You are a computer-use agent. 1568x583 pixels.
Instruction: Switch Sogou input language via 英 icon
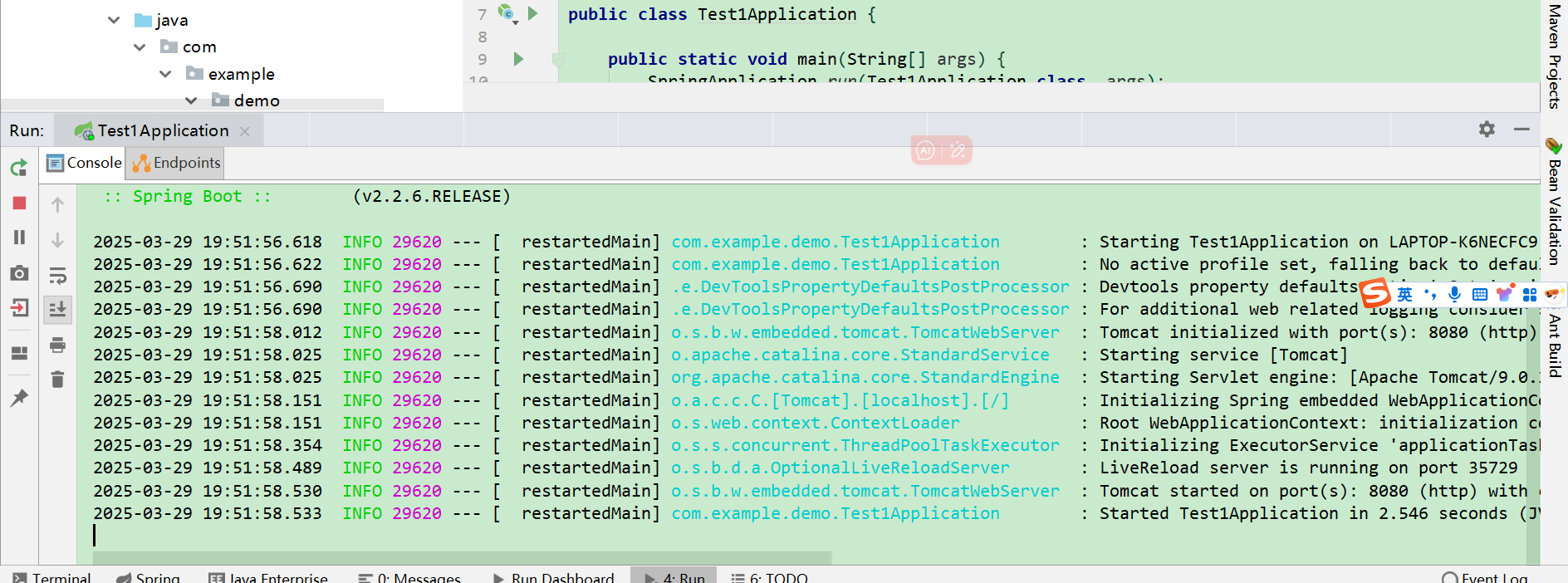coord(1404,294)
